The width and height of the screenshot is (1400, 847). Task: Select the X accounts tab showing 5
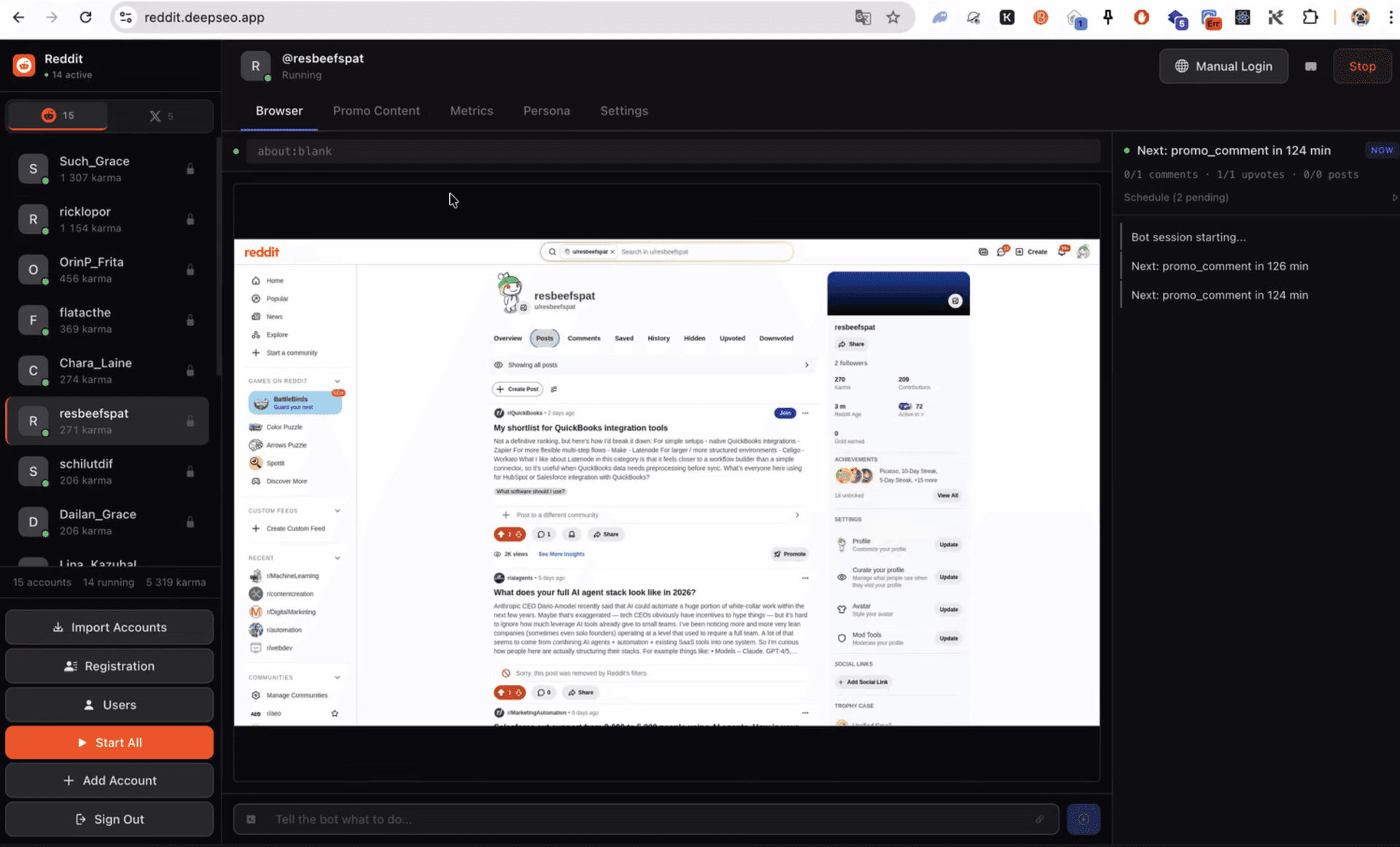click(160, 115)
